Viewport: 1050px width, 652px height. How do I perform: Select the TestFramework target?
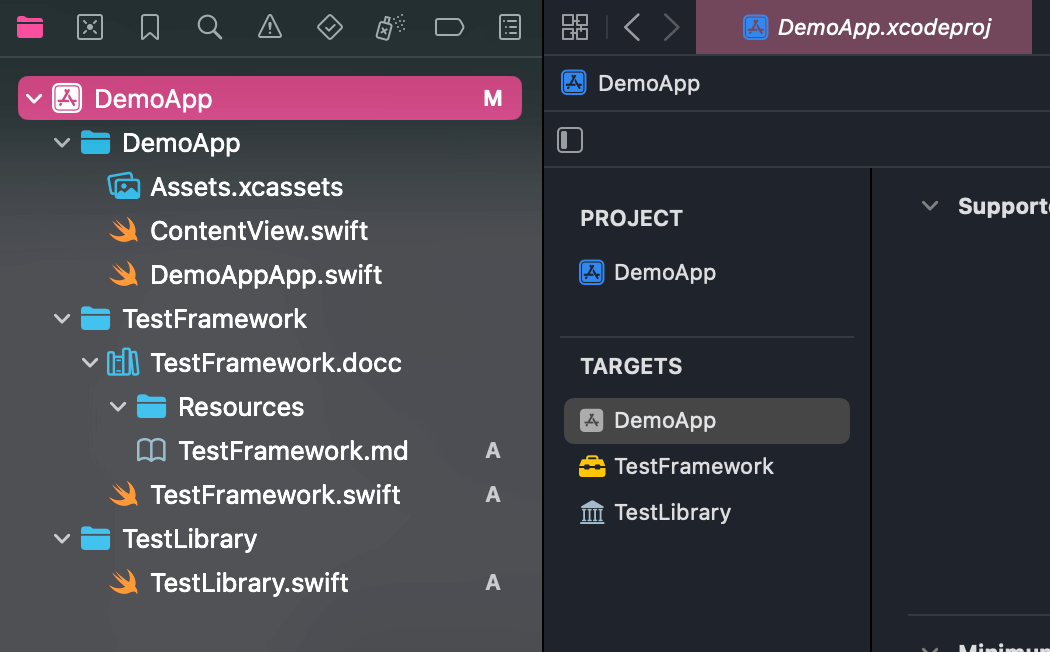coord(694,467)
